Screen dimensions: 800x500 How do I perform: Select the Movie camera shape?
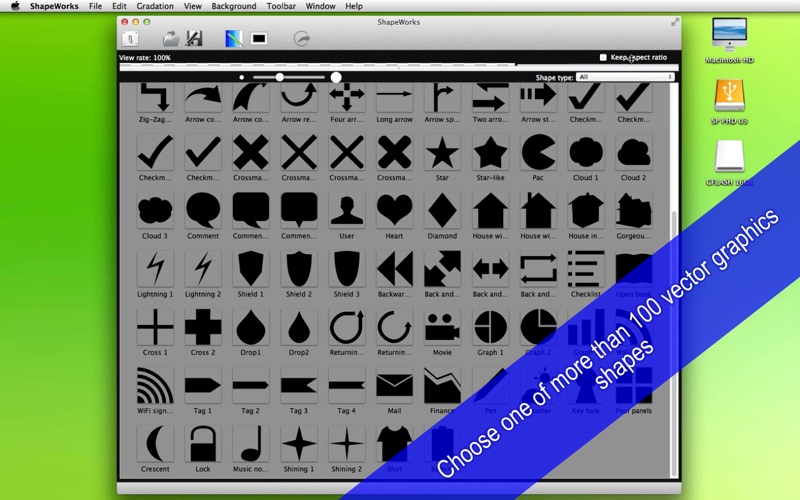pyautogui.click(x=442, y=327)
